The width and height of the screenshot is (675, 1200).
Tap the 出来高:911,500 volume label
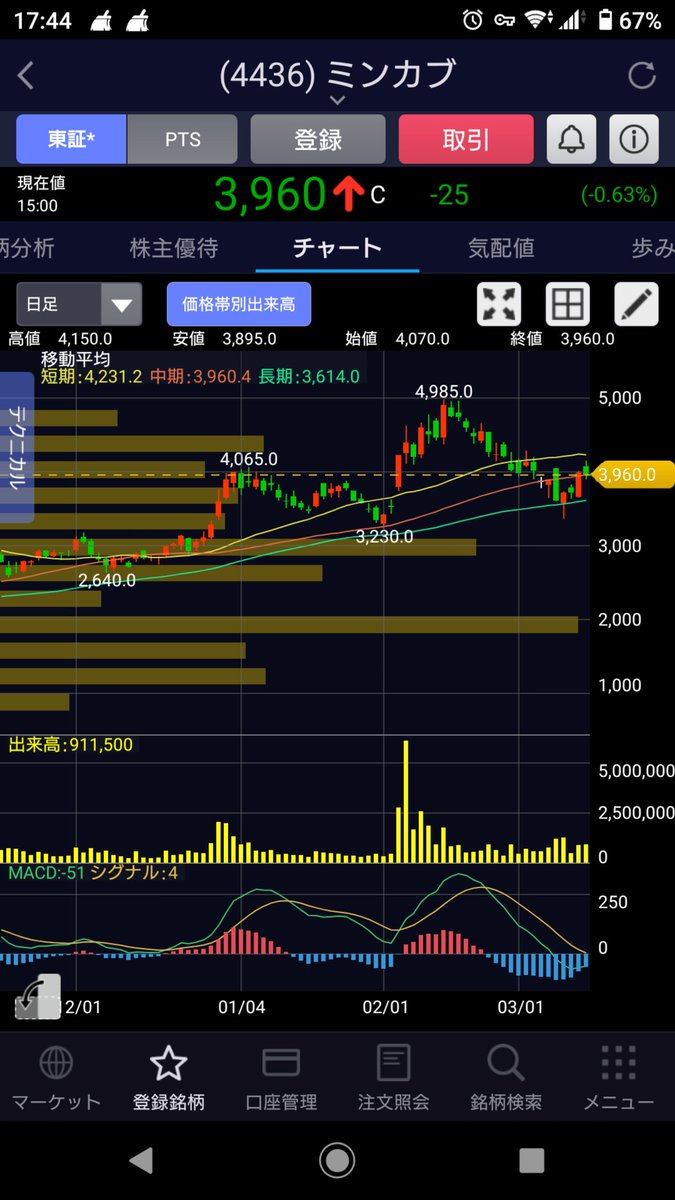pos(70,744)
